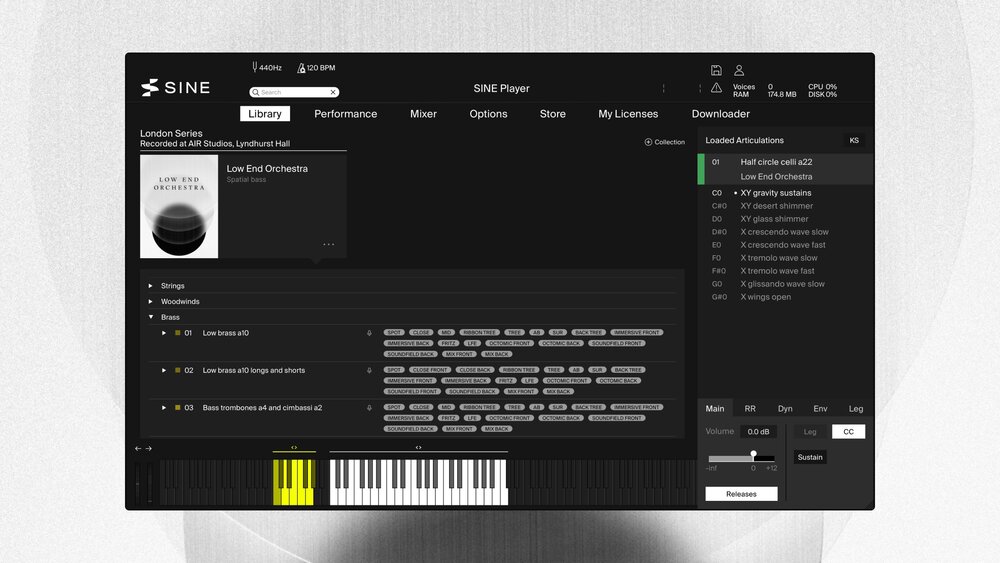The image size is (1000, 563).
Task: Toggle the SPOT mic for Low brass a10
Action: pyautogui.click(x=394, y=332)
